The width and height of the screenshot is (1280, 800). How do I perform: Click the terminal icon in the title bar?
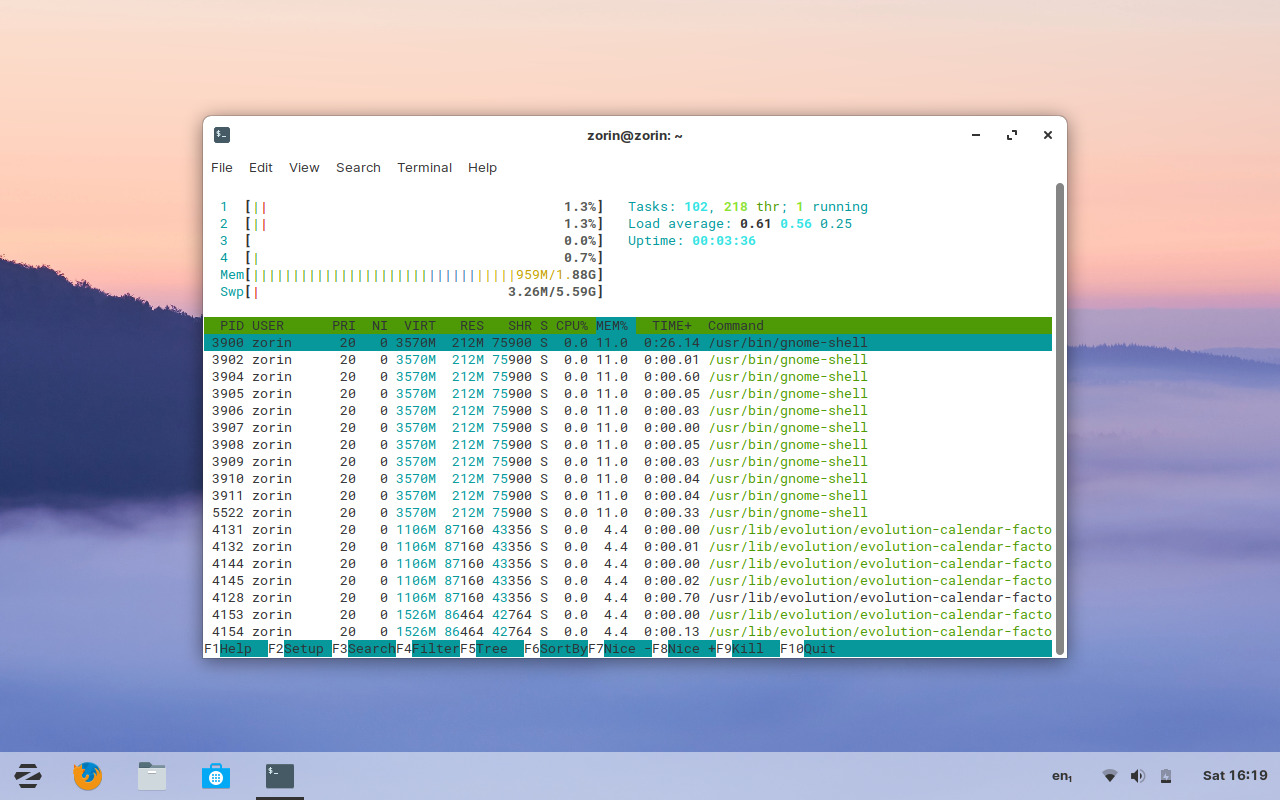click(221, 134)
